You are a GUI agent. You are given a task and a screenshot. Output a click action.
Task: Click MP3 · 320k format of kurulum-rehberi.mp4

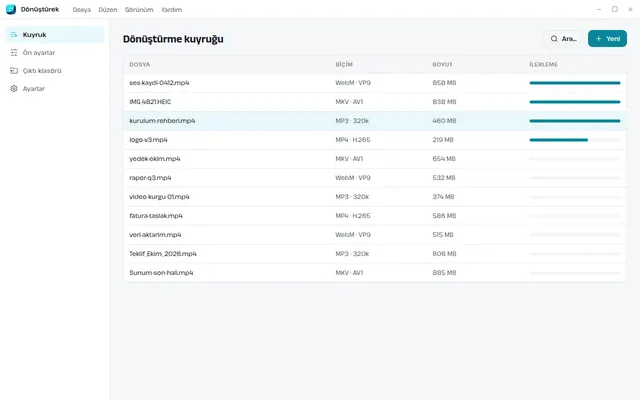pyautogui.click(x=352, y=121)
